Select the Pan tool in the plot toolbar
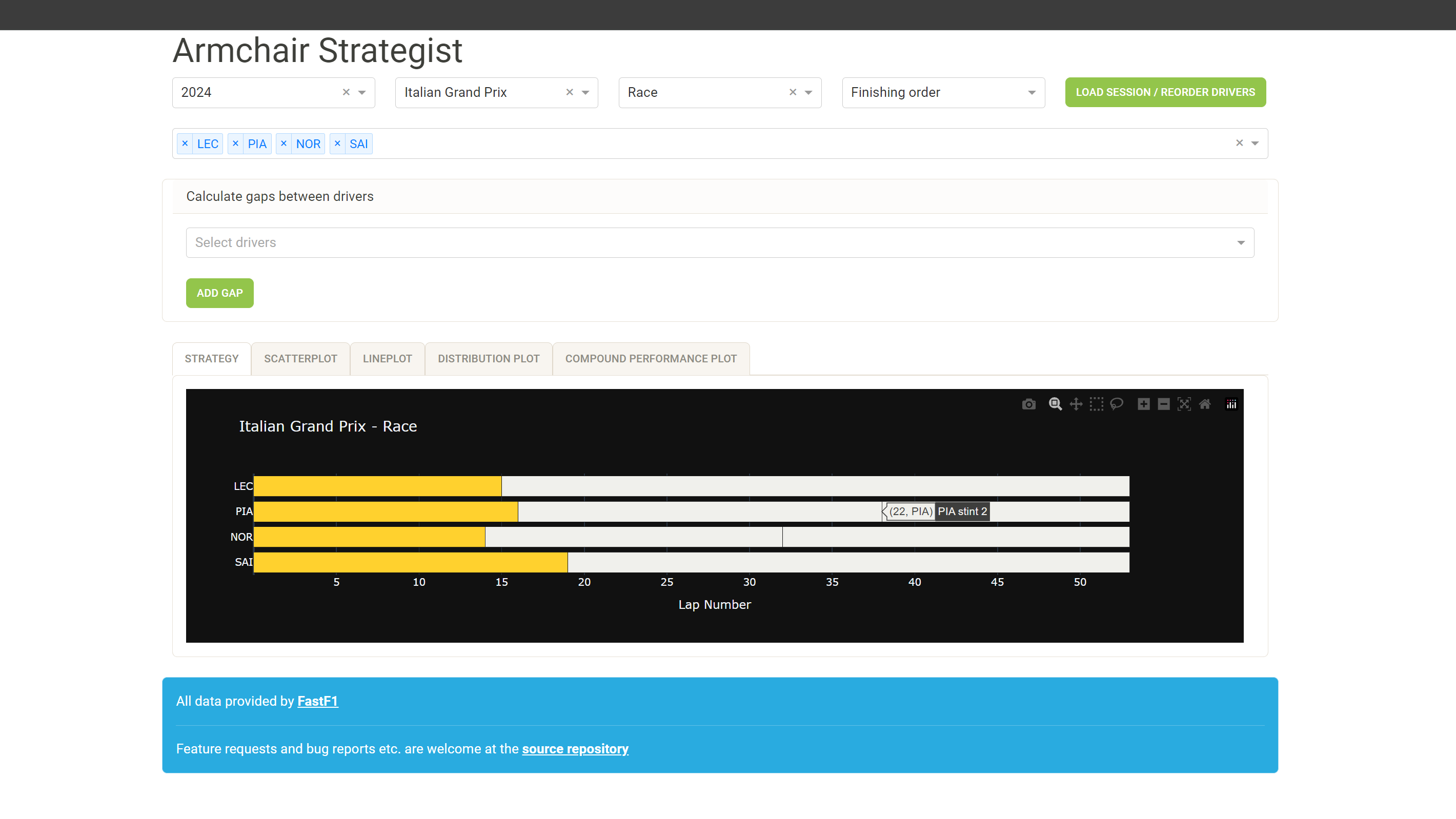 1076,403
